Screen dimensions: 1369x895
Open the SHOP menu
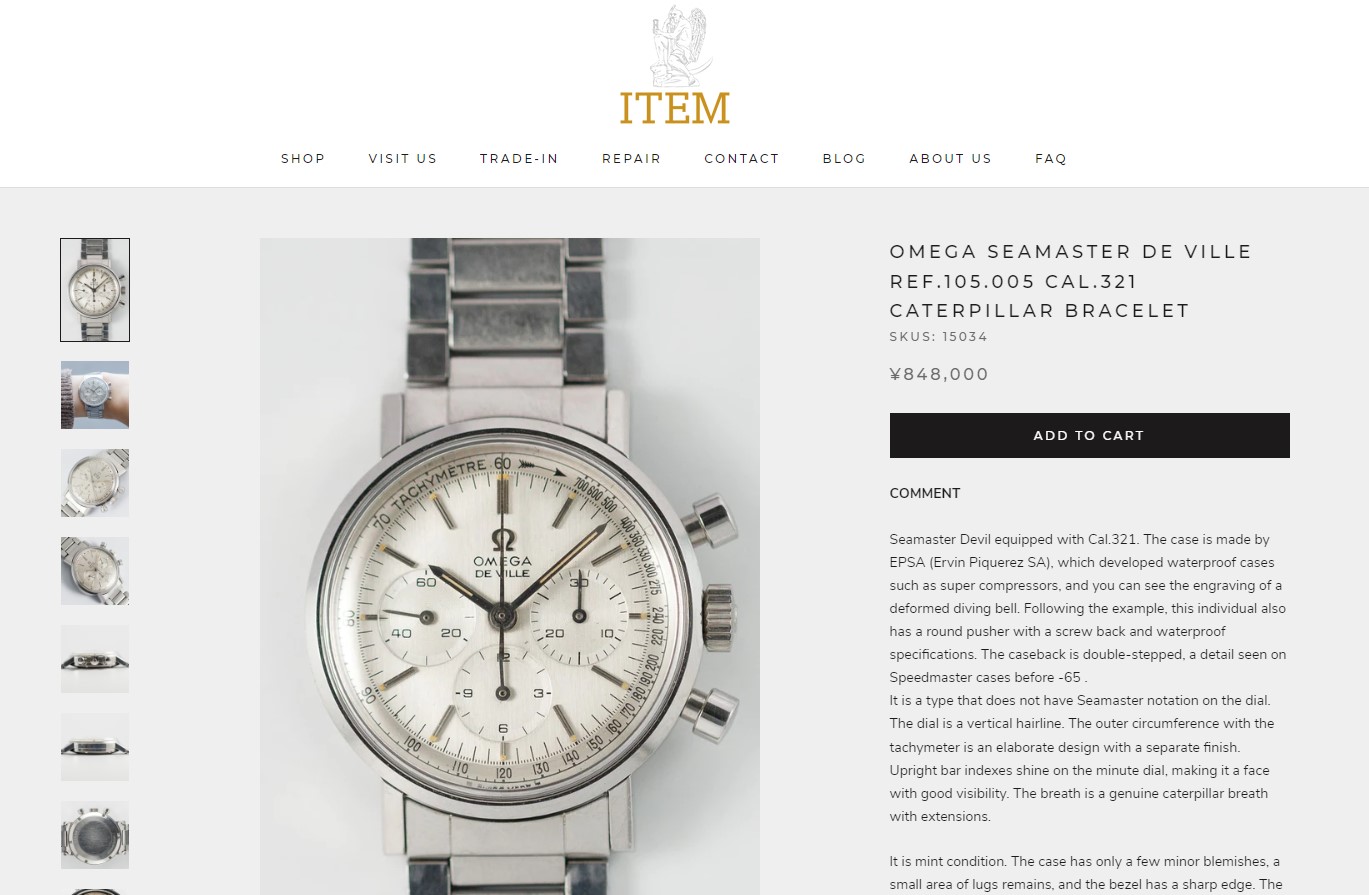(x=303, y=158)
